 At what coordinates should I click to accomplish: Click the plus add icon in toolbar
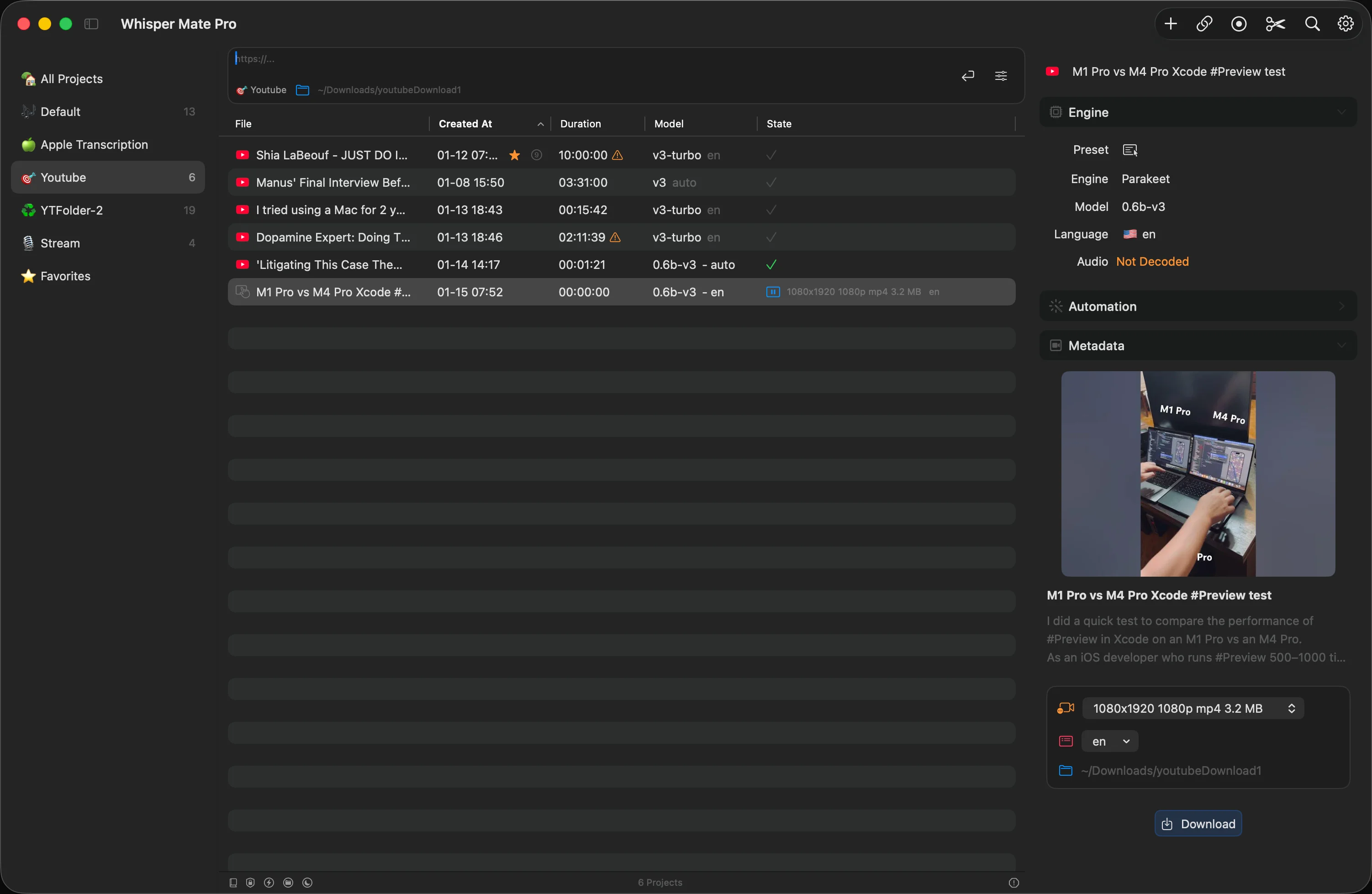1170,24
